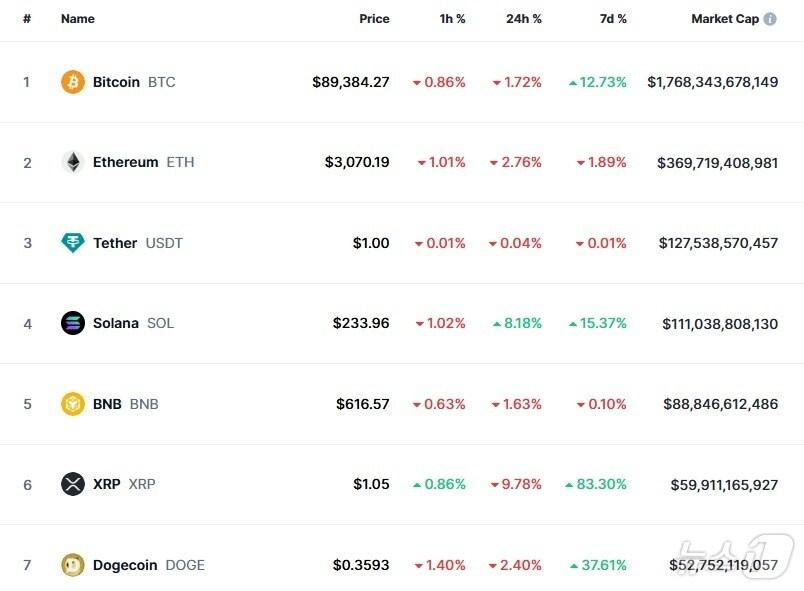Sort by the # rank column

pos(27,19)
